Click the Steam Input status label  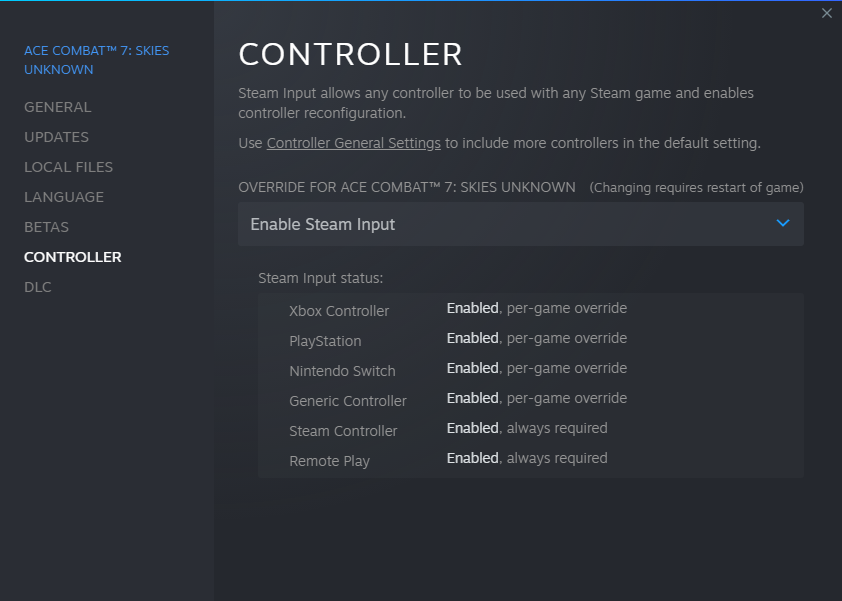[320, 278]
